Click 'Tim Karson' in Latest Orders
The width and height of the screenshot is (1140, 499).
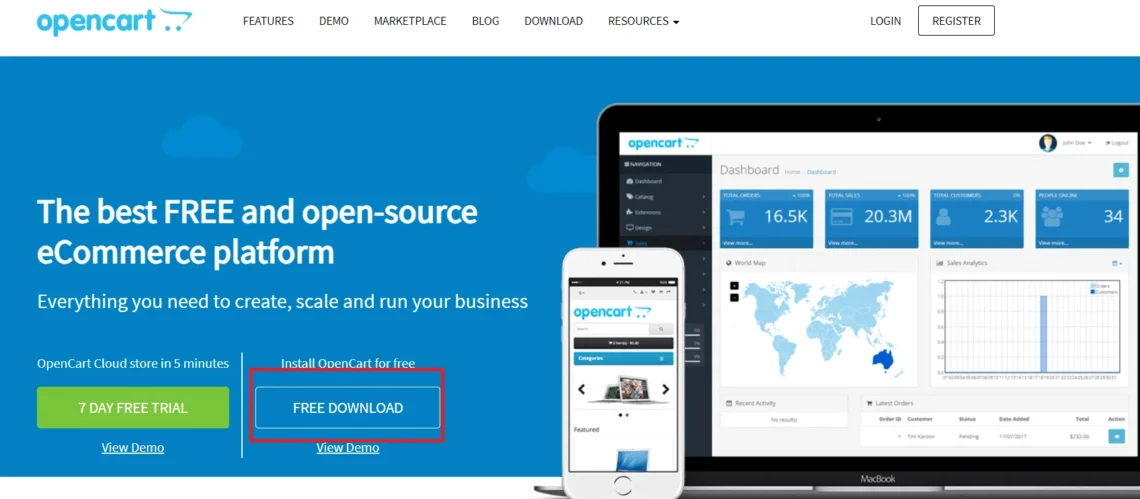point(919,436)
